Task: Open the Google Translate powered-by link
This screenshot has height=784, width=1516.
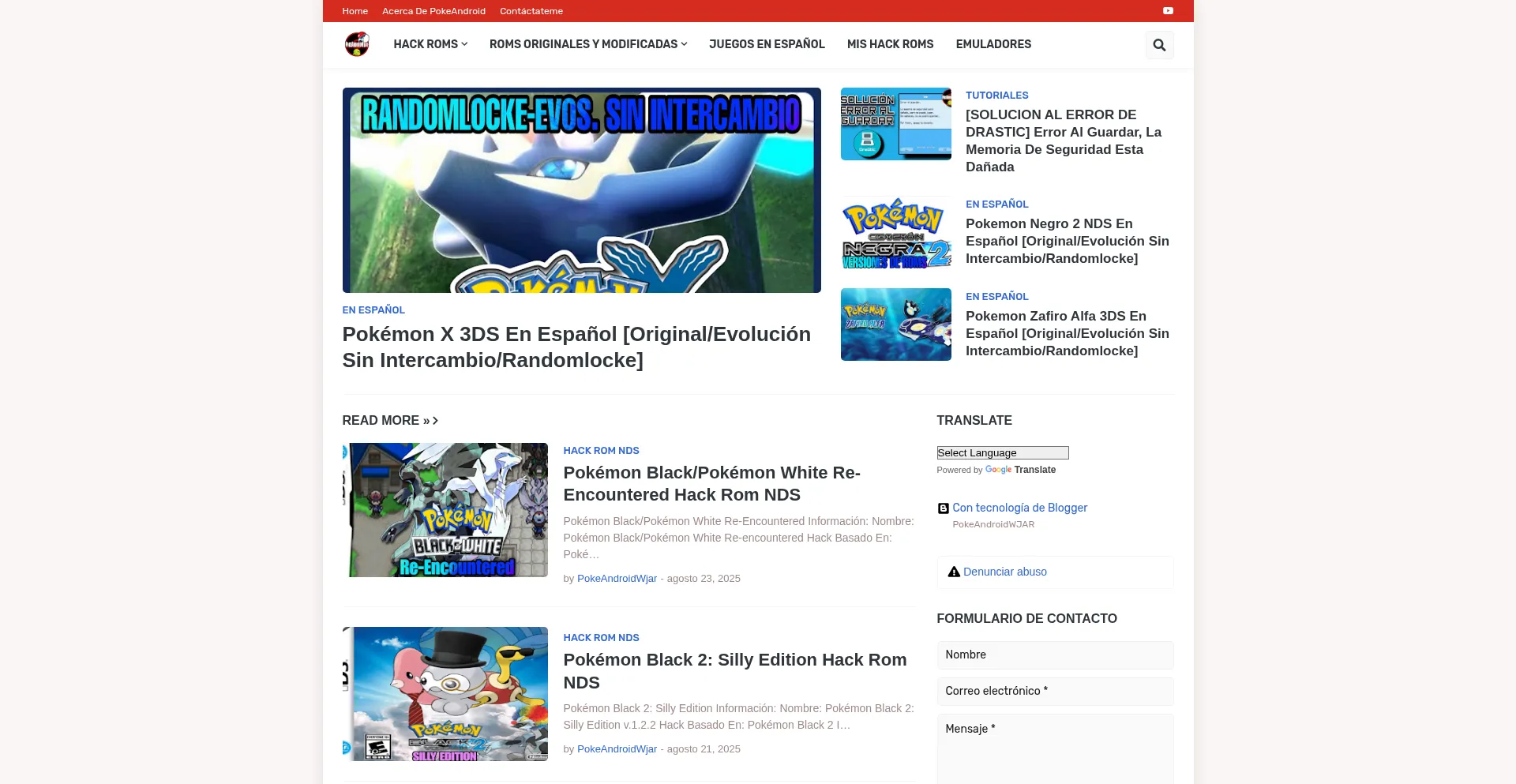Action: click(x=1020, y=470)
